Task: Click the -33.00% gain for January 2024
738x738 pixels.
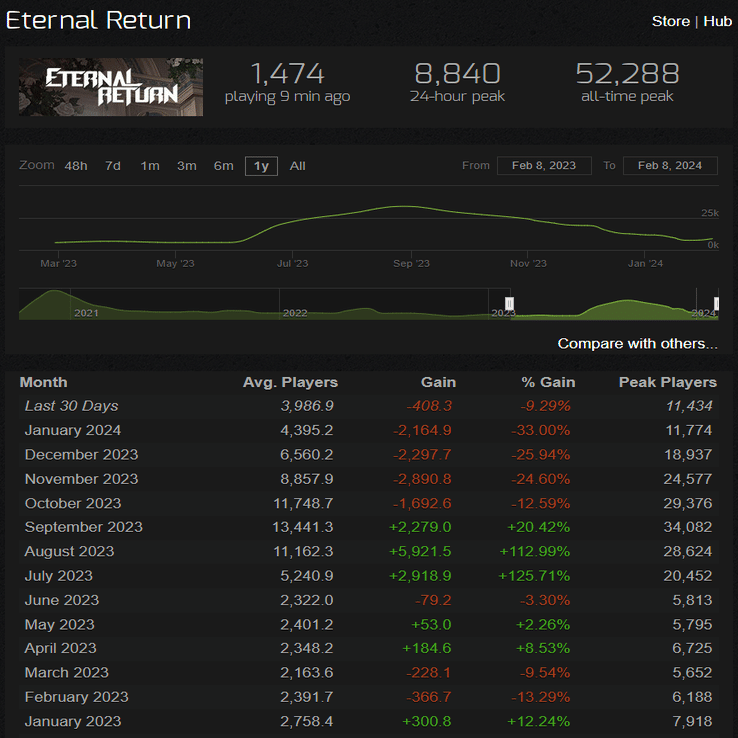Action: (x=541, y=430)
